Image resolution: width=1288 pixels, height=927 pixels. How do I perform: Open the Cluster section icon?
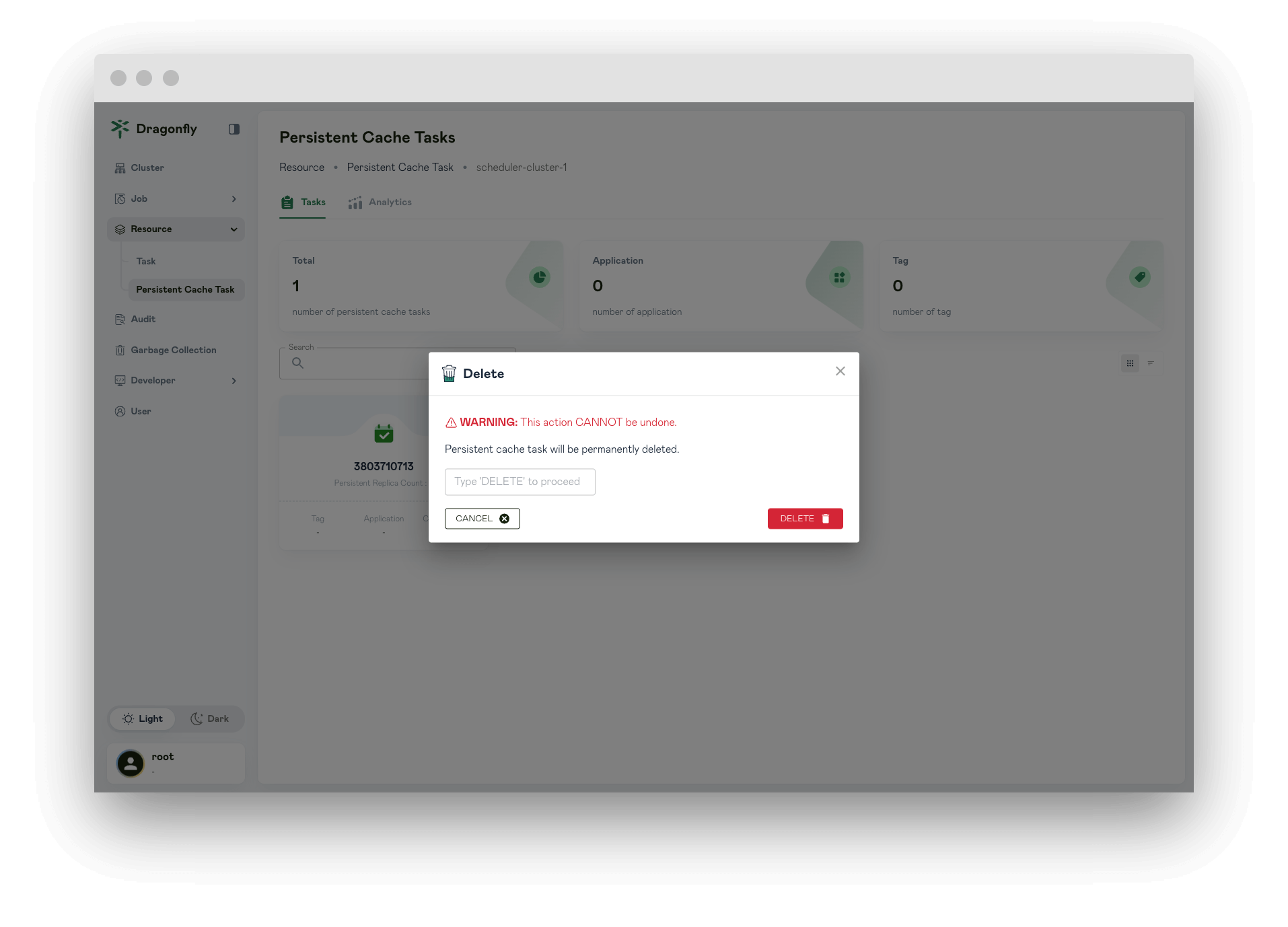[x=119, y=168]
